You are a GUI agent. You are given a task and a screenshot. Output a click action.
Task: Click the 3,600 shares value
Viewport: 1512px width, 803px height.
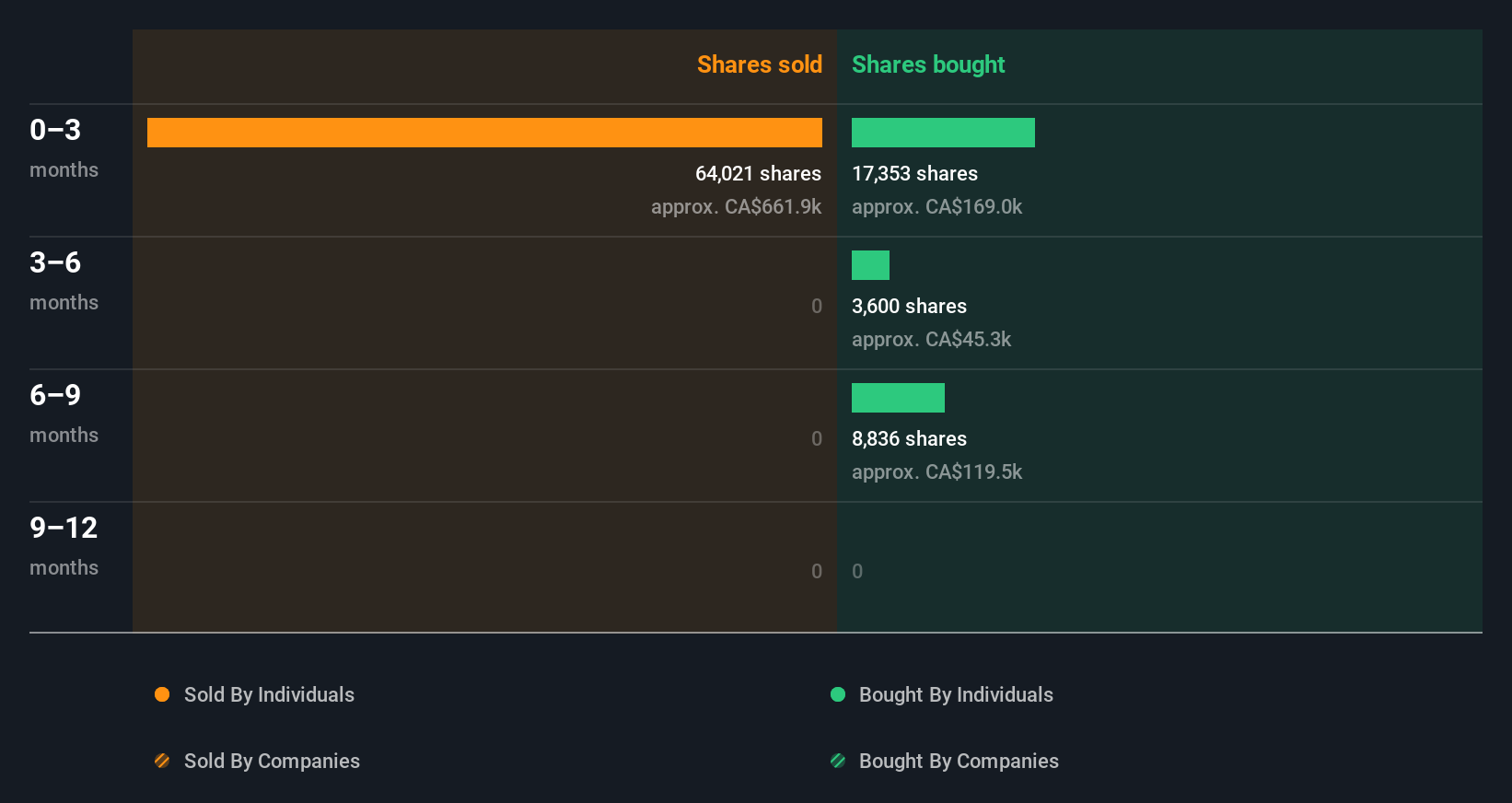pyautogui.click(x=909, y=306)
